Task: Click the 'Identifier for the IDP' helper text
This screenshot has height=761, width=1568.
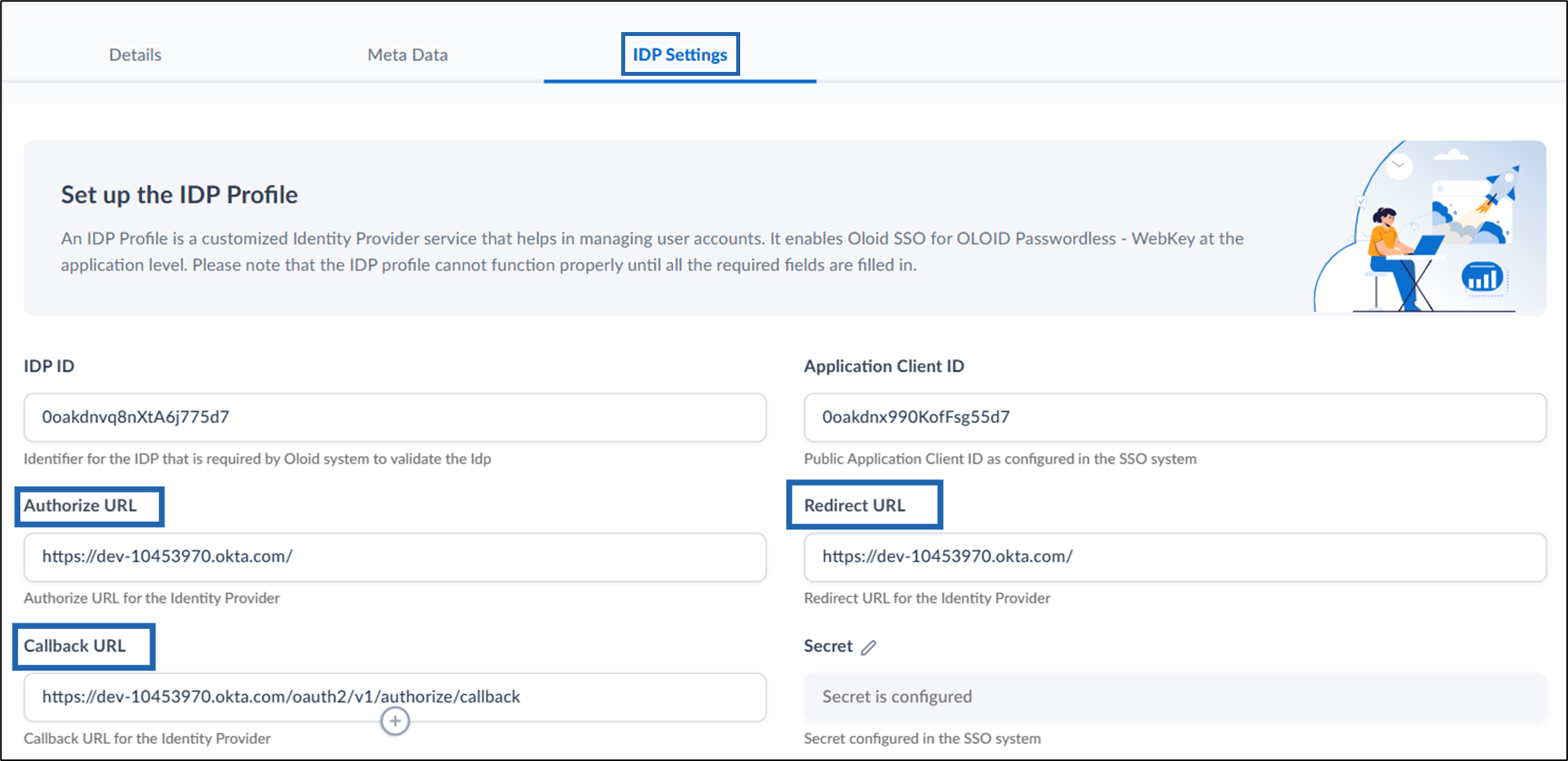Action: tap(257, 459)
